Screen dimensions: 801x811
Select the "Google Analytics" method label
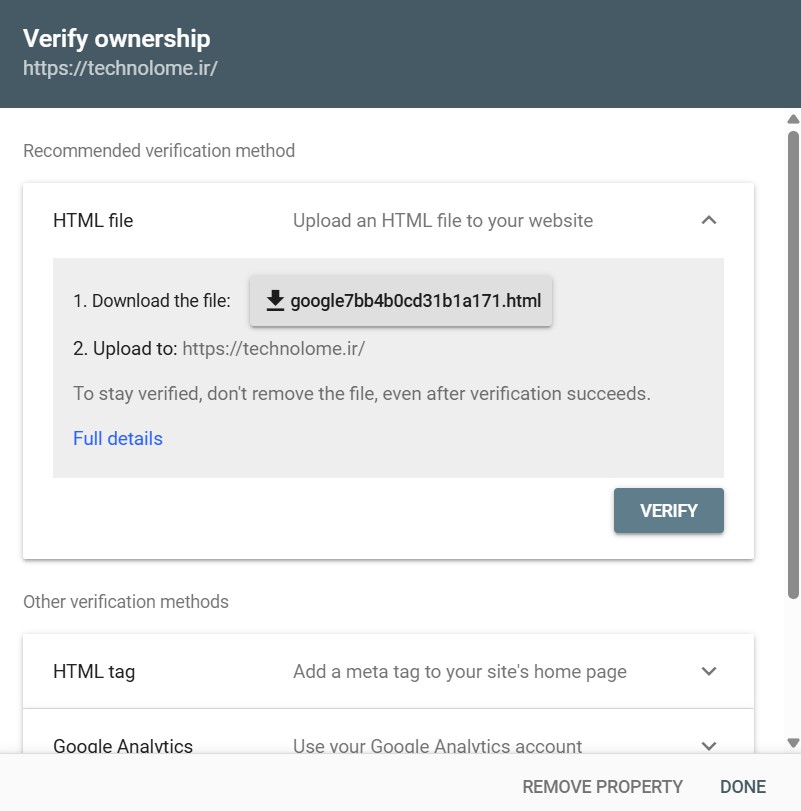coord(123,746)
